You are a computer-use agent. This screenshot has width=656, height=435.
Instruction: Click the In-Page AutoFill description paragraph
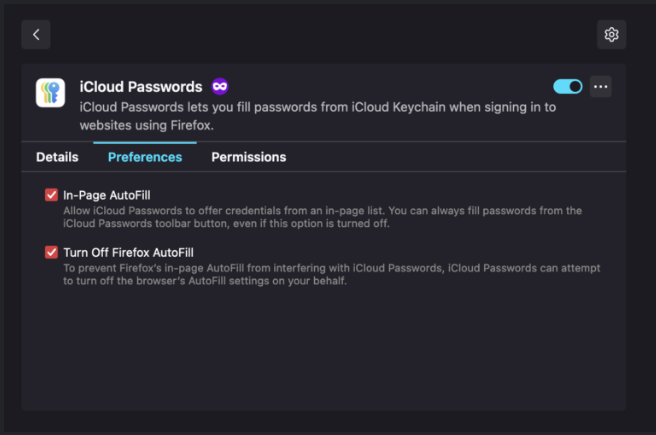point(322,216)
